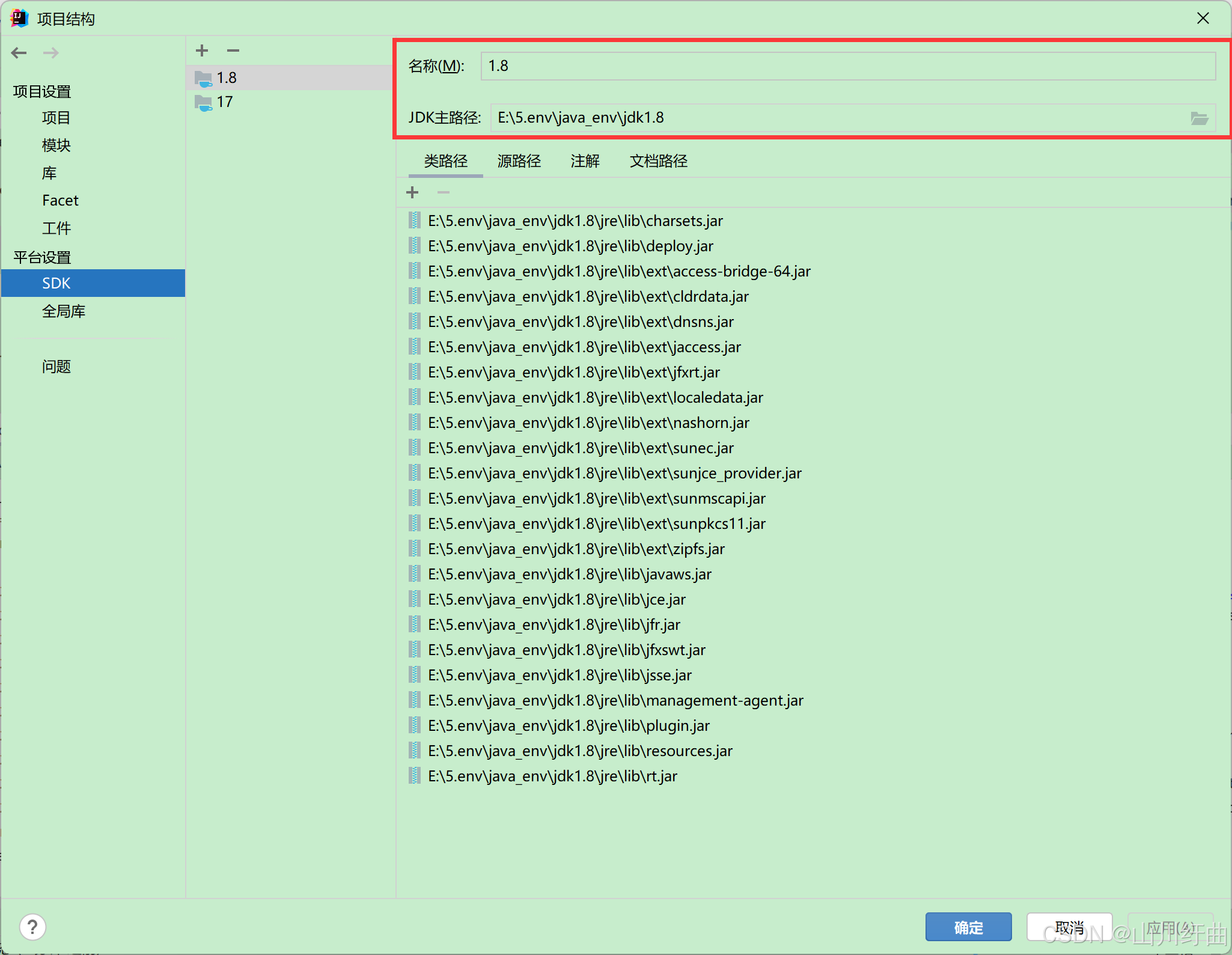Remove the selected SDK with the minus icon
The image size is (1232, 955).
pyautogui.click(x=233, y=50)
